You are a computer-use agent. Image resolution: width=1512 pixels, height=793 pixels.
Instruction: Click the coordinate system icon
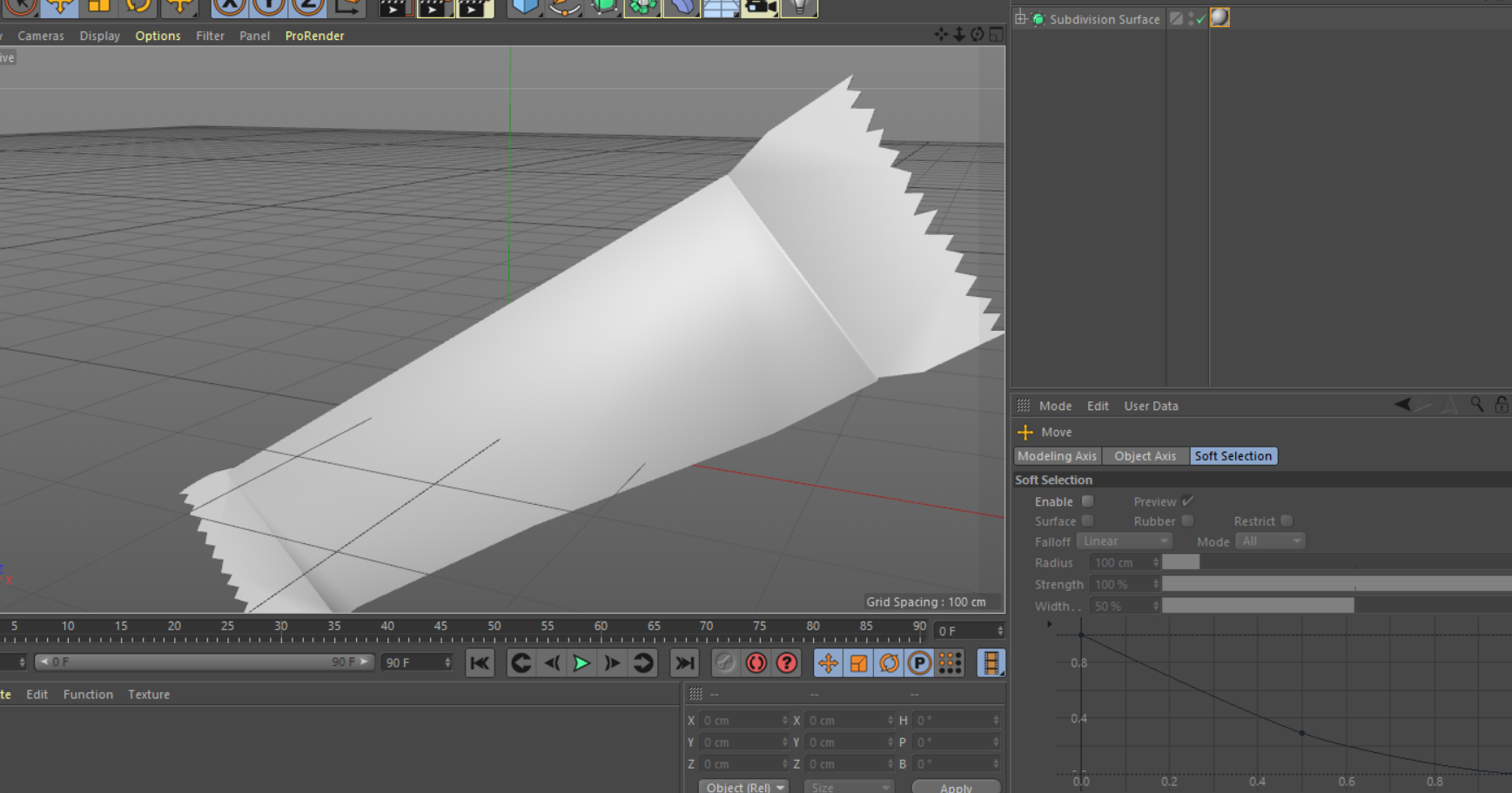pos(347,7)
